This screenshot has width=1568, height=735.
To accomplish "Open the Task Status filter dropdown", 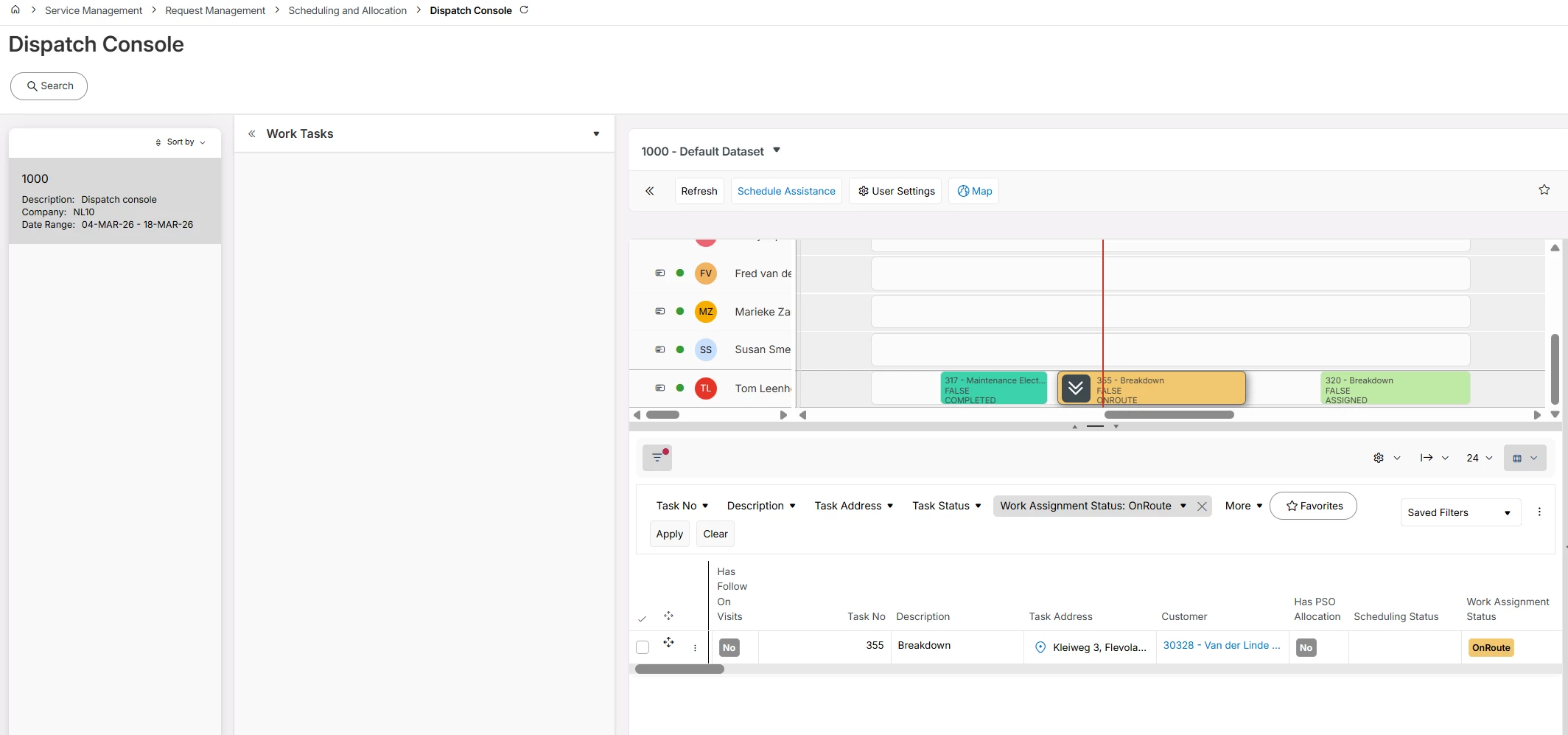I will (x=947, y=506).
